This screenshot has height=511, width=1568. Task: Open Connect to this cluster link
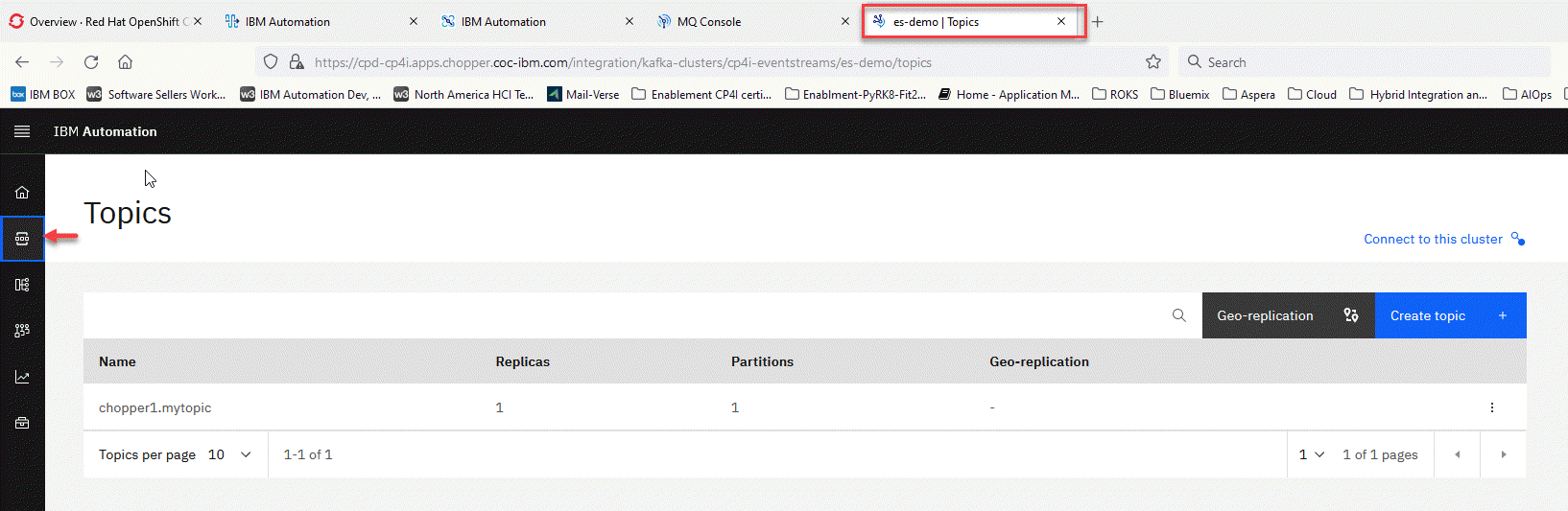coord(1433,239)
